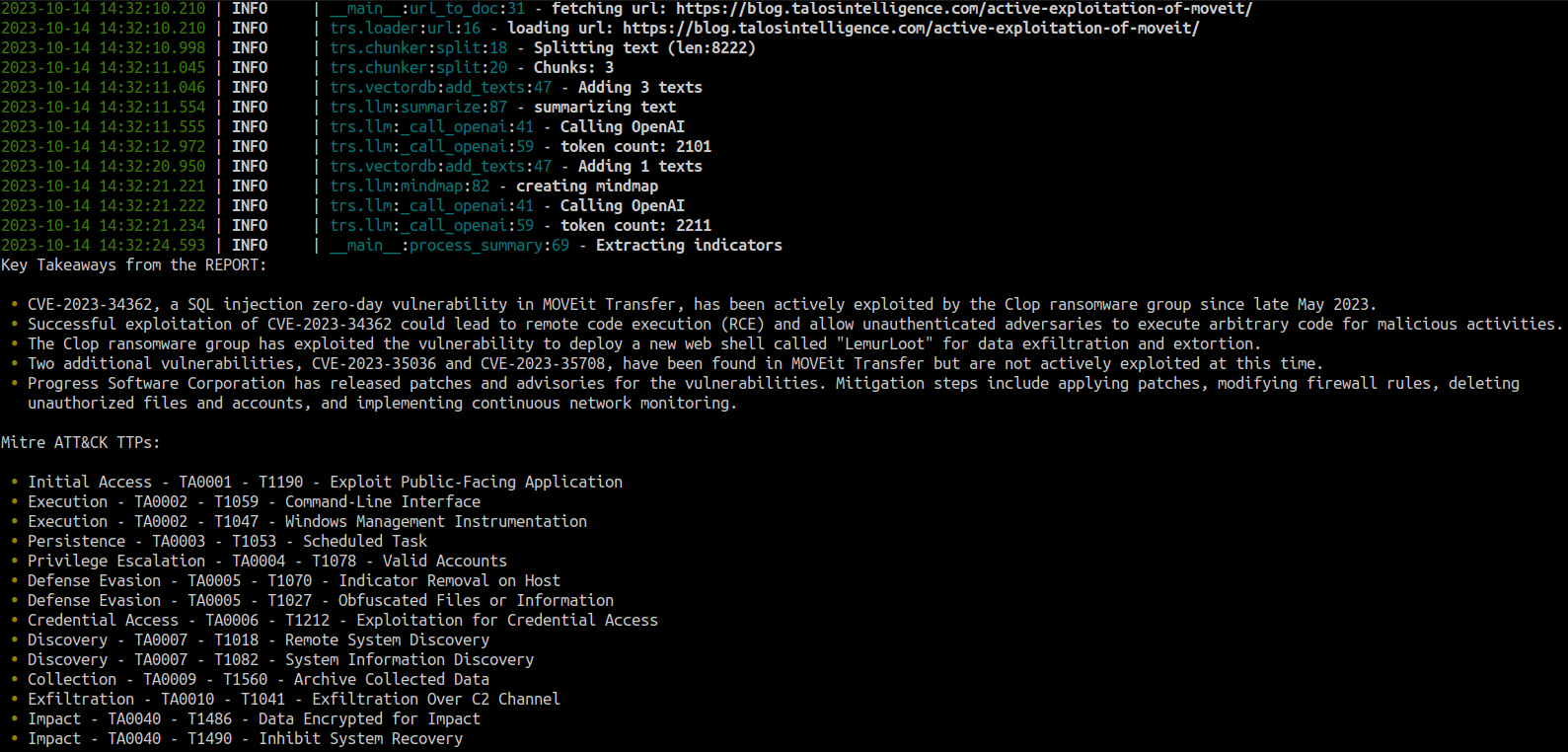This screenshot has height=752, width=1568.
Task: Click the "Inhibit System Recovery" entry
Action: [x=360, y=739]
